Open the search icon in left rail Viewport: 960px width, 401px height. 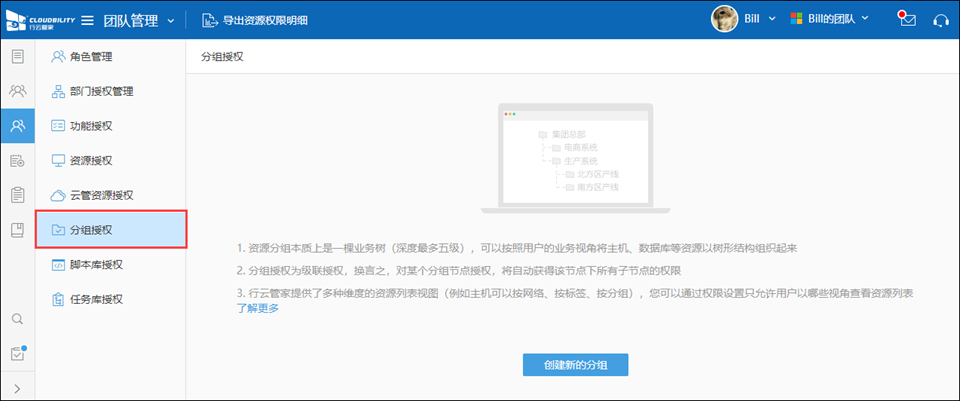click(17, 319)
